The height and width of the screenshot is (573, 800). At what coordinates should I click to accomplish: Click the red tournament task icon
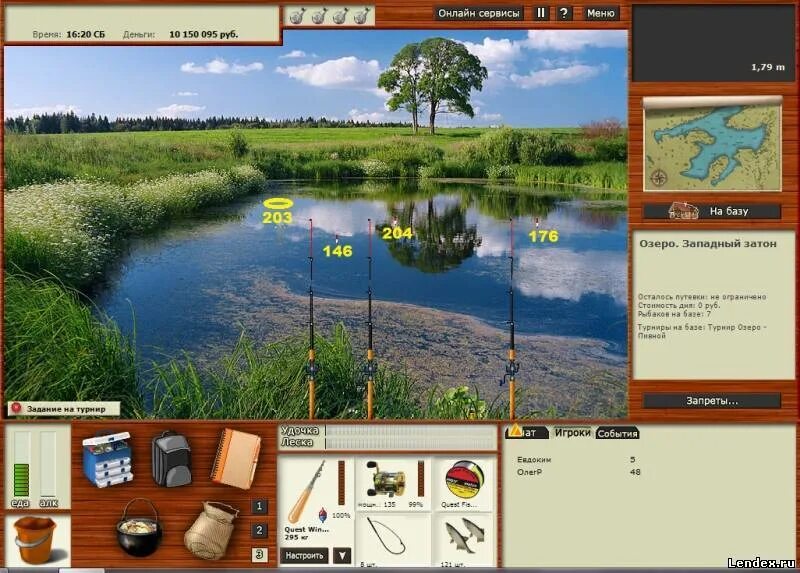point(16,408)
